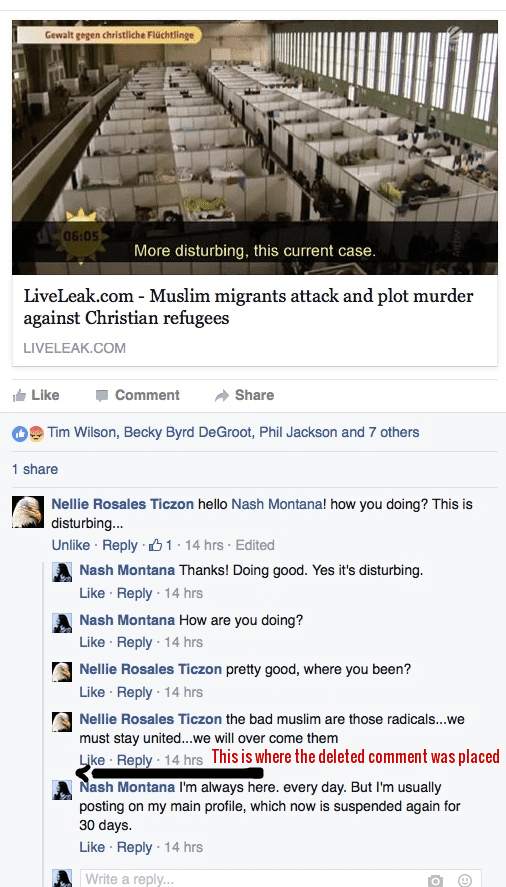506x887 pixels.
Task: Unlike Nellie's "This is disturbing" comment
Action: pyautogui.click(x=71, y=545)
